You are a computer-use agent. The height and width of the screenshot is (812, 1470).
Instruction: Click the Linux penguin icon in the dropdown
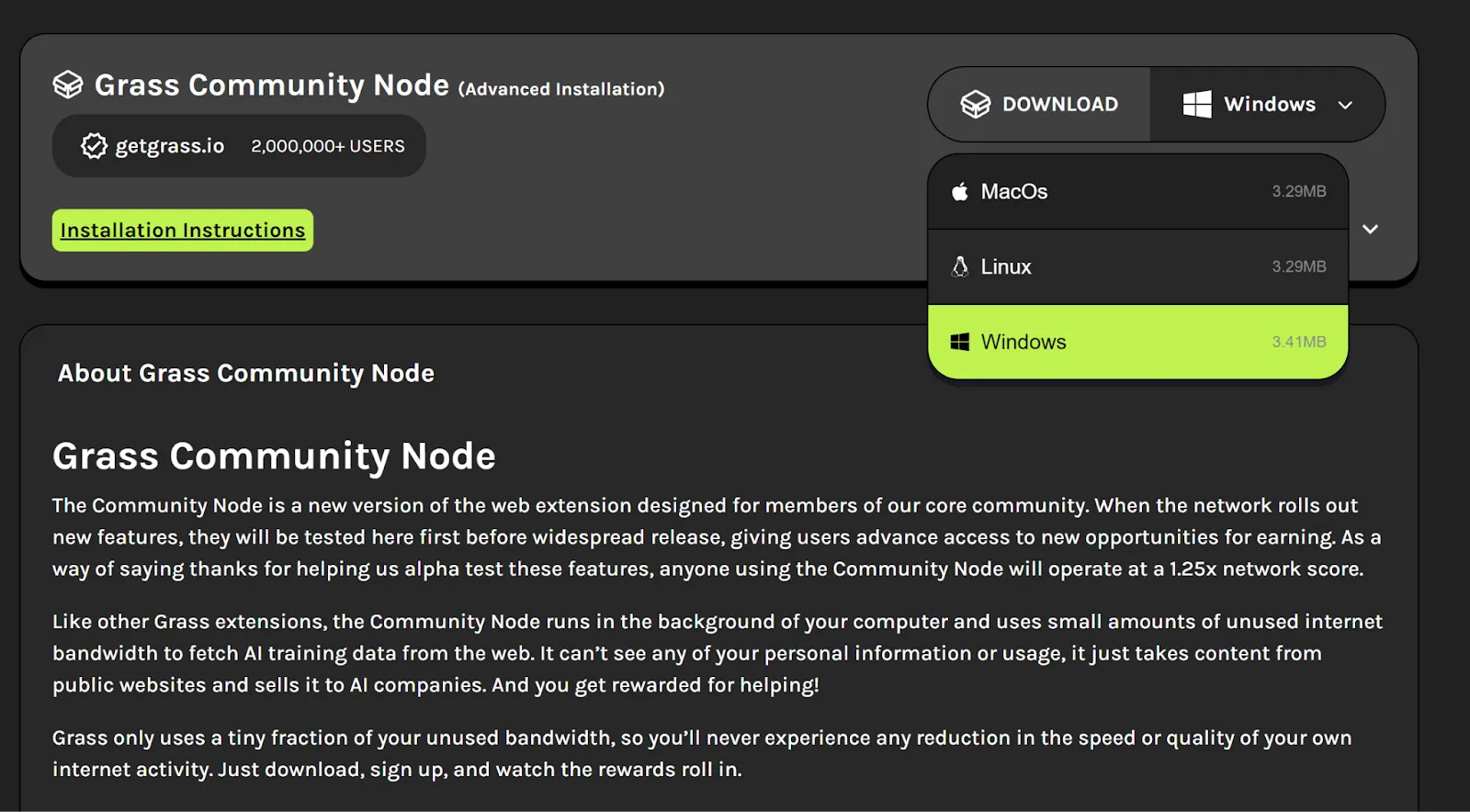point(960,266)
